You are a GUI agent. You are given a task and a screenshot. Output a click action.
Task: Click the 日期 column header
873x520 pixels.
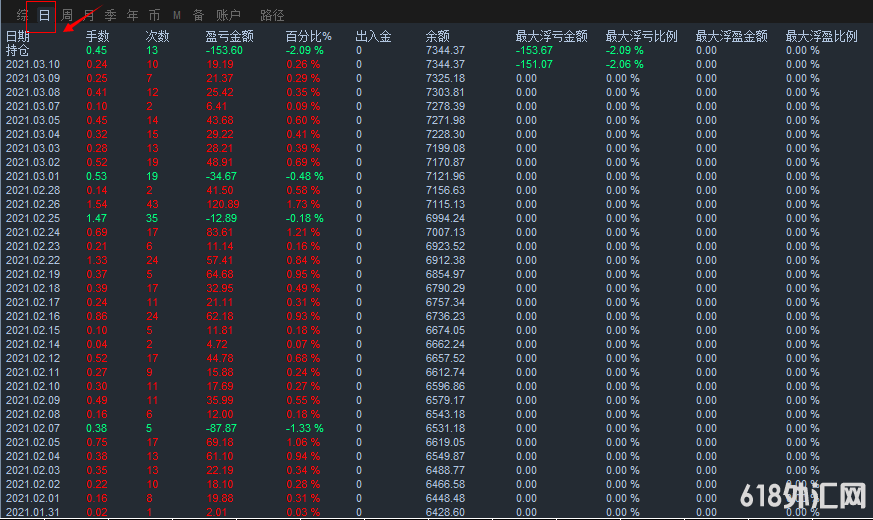click(x=18, y=36)
